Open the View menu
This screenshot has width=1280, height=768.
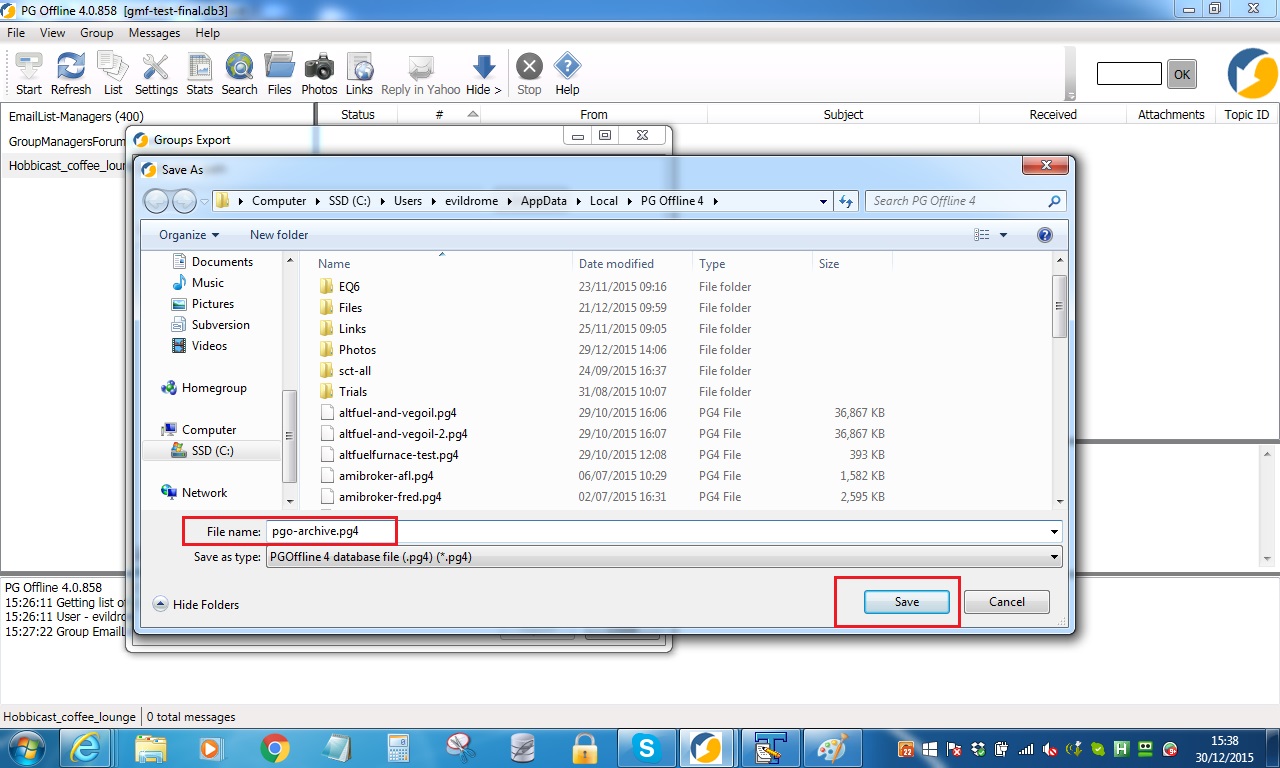(52, 33)
